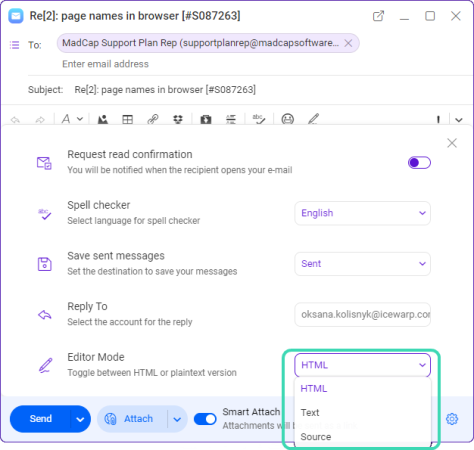
Task: Click the Attach button
Action: tap(132, 419)
